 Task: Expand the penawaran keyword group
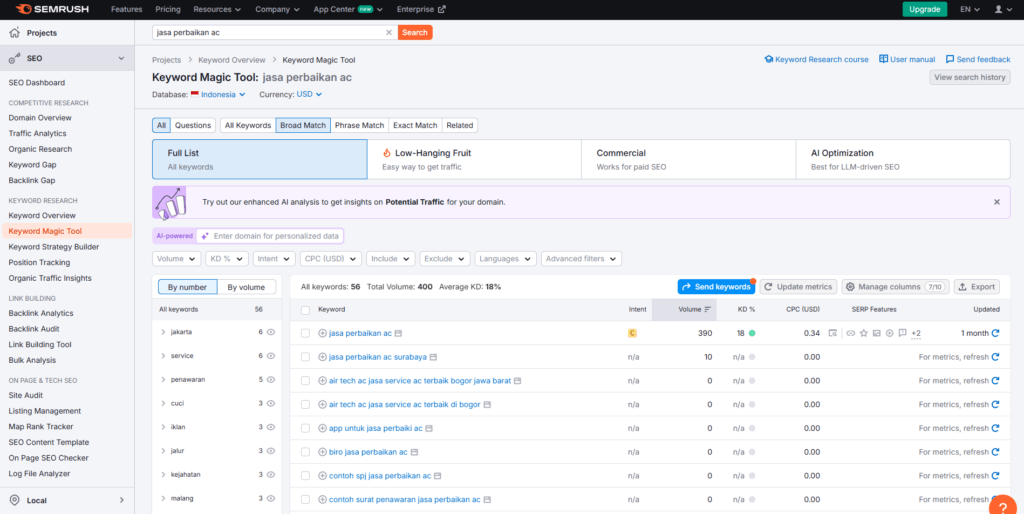pos(163,379)
